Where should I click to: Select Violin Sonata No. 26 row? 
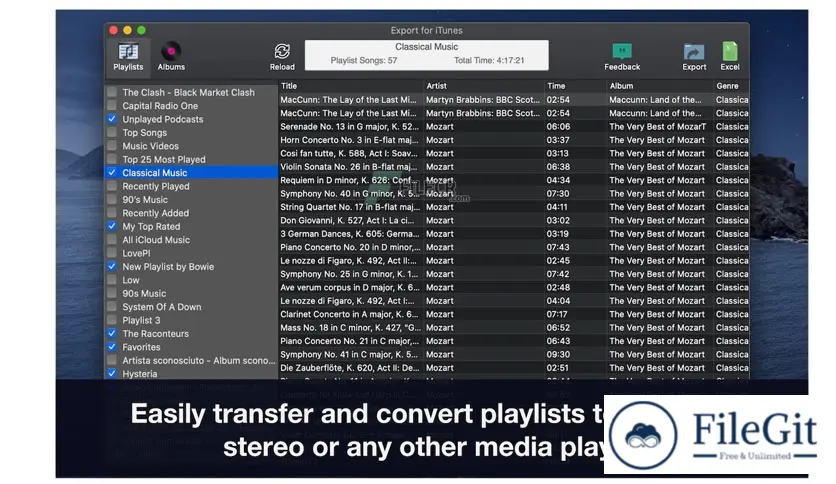point(513,166)
